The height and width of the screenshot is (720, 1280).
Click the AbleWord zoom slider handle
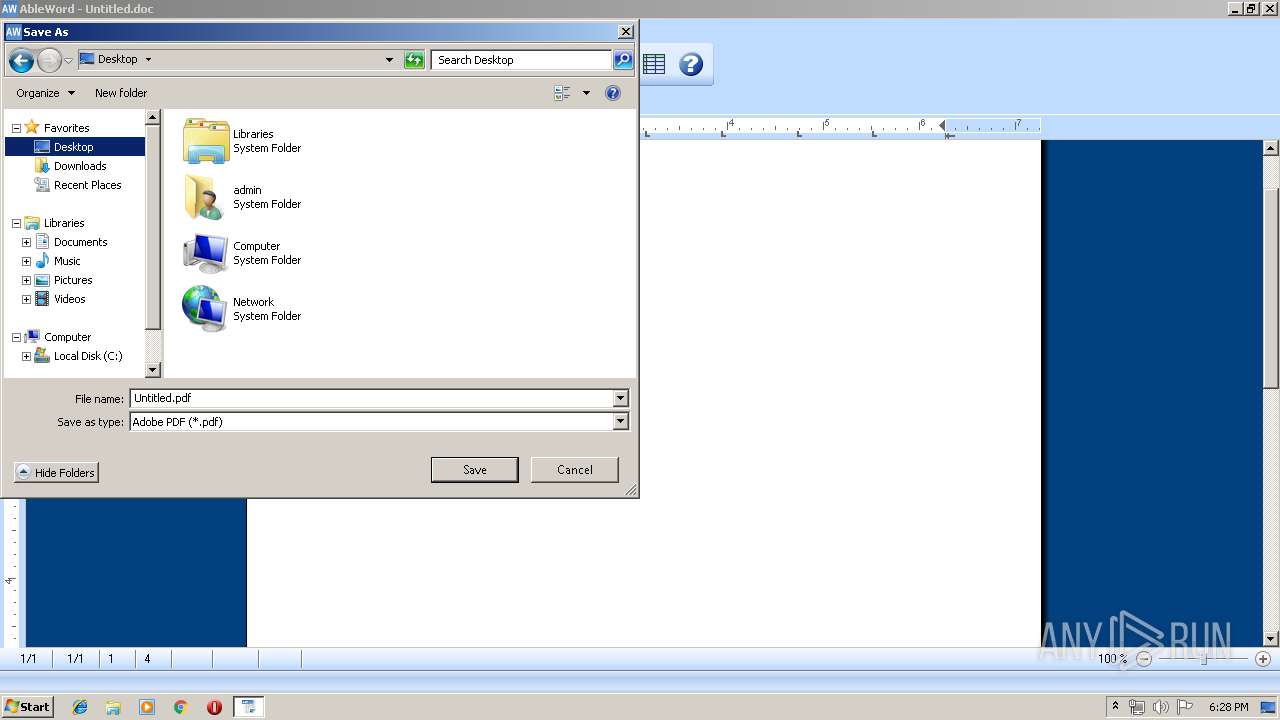[x=1204, y=659]
